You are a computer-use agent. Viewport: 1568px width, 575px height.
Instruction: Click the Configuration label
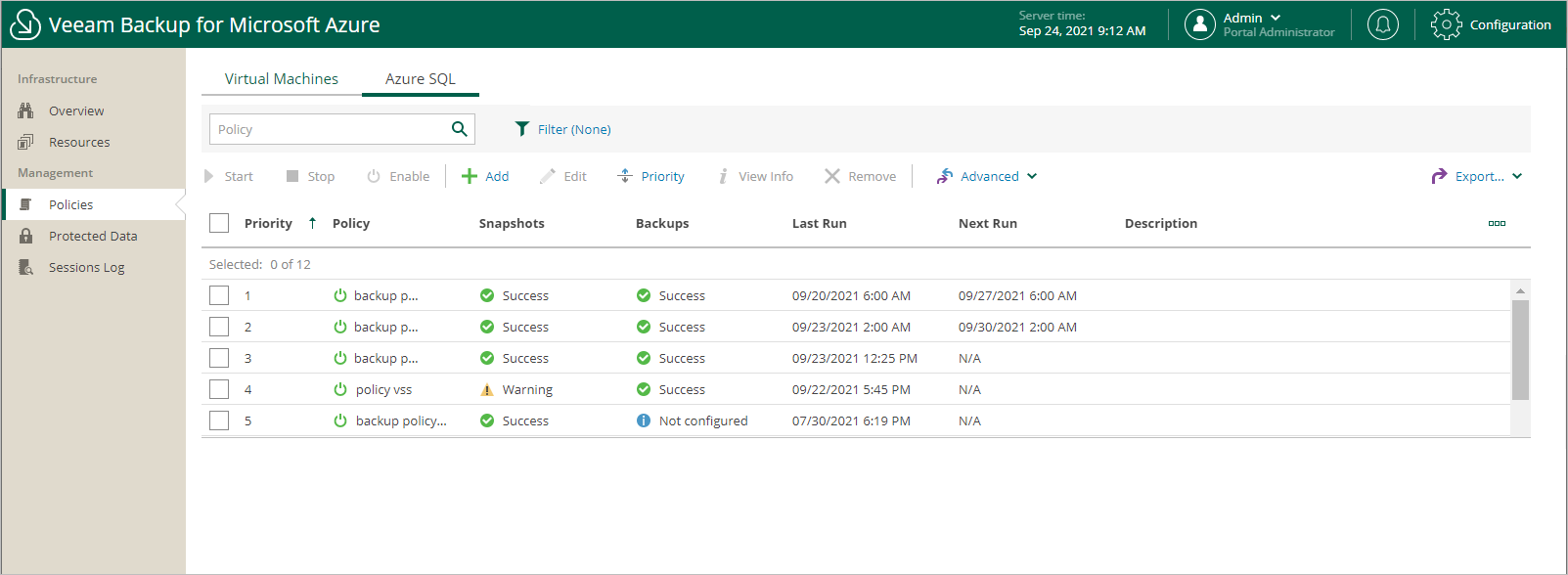point(1510,24)
